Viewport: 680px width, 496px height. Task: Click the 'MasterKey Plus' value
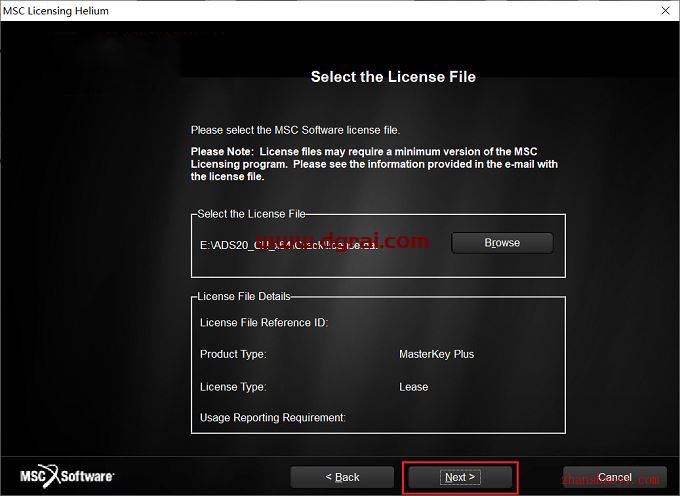pyautogui.click(x=436, y=354)
